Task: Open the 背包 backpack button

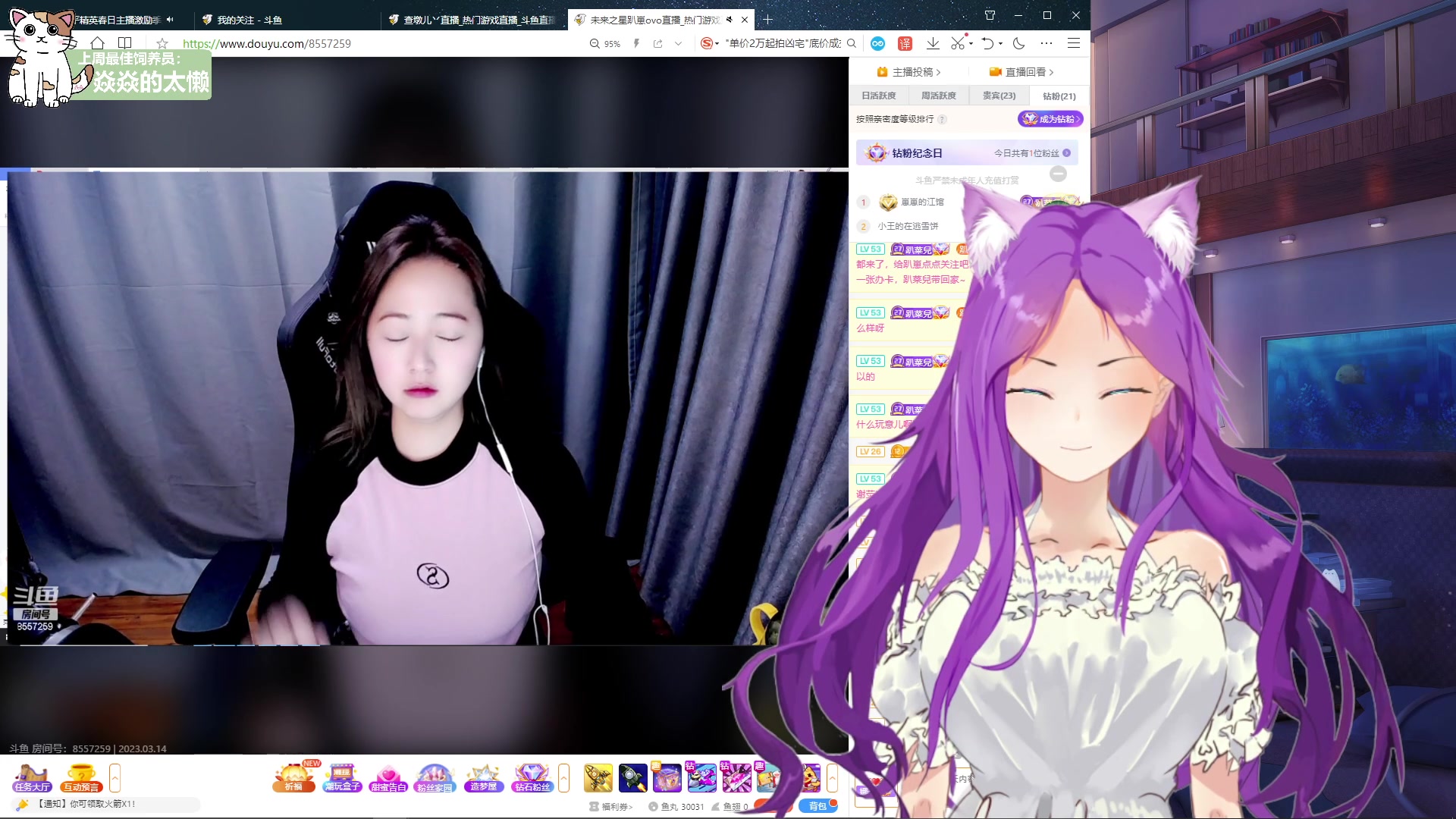Action: (817, 806)
